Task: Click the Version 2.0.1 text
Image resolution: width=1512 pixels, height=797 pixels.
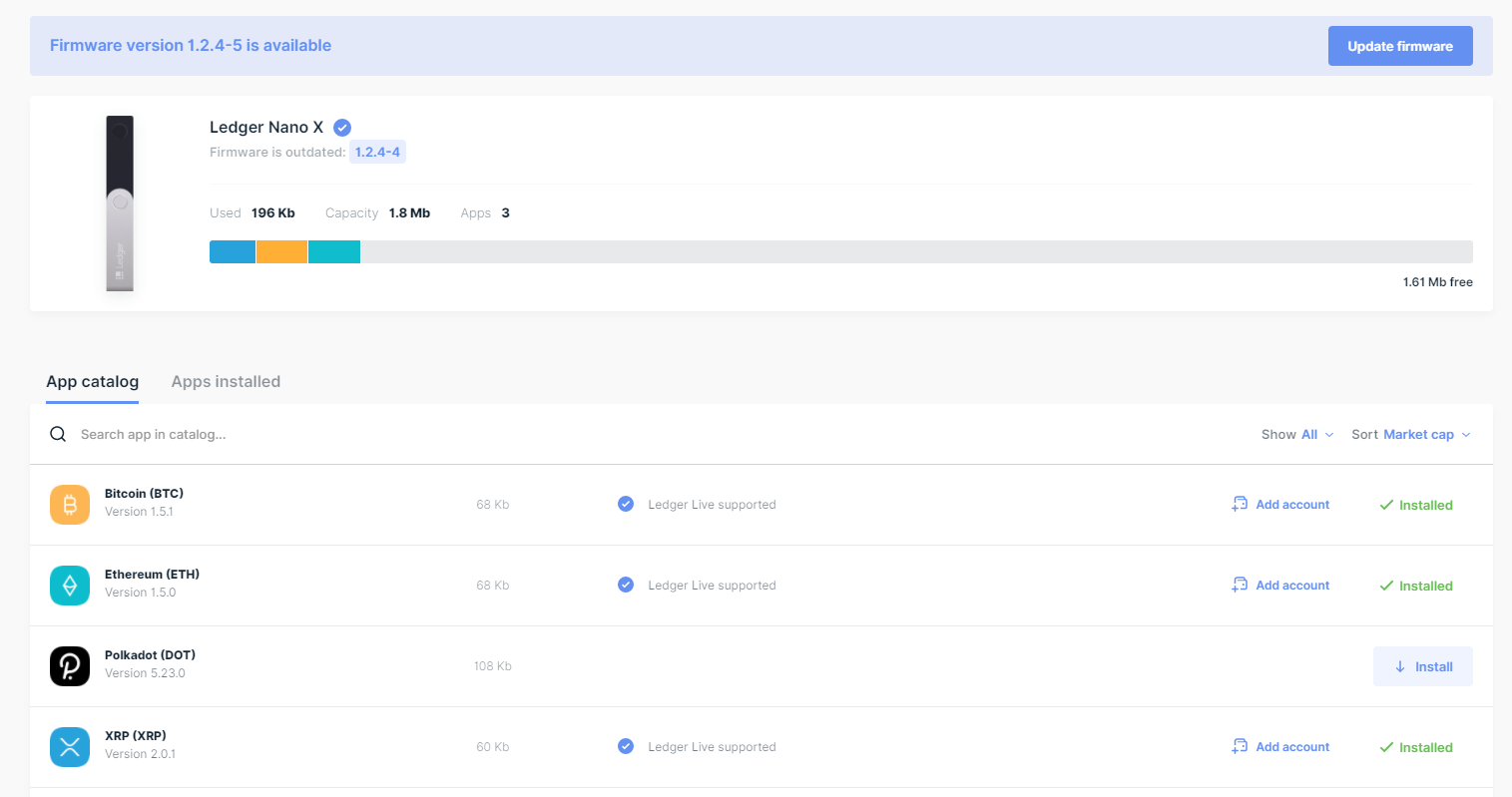Action: point(140,754)
